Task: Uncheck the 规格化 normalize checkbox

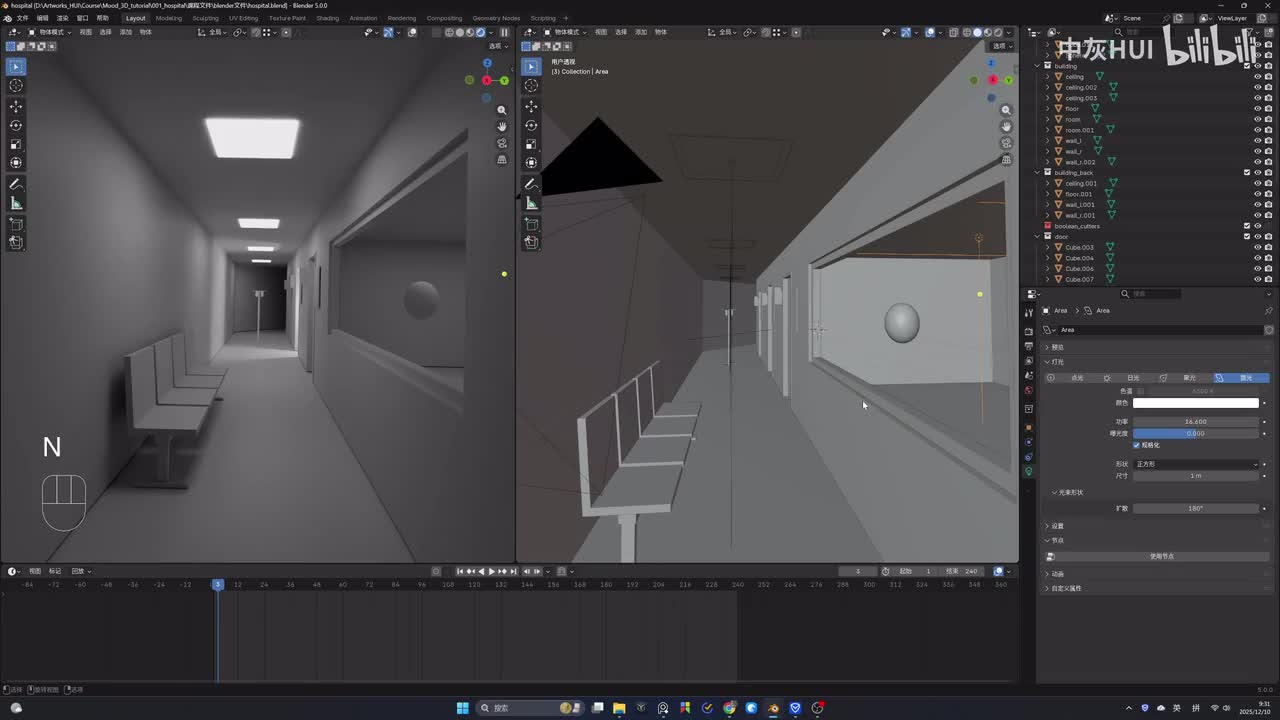Action: 1136,445
